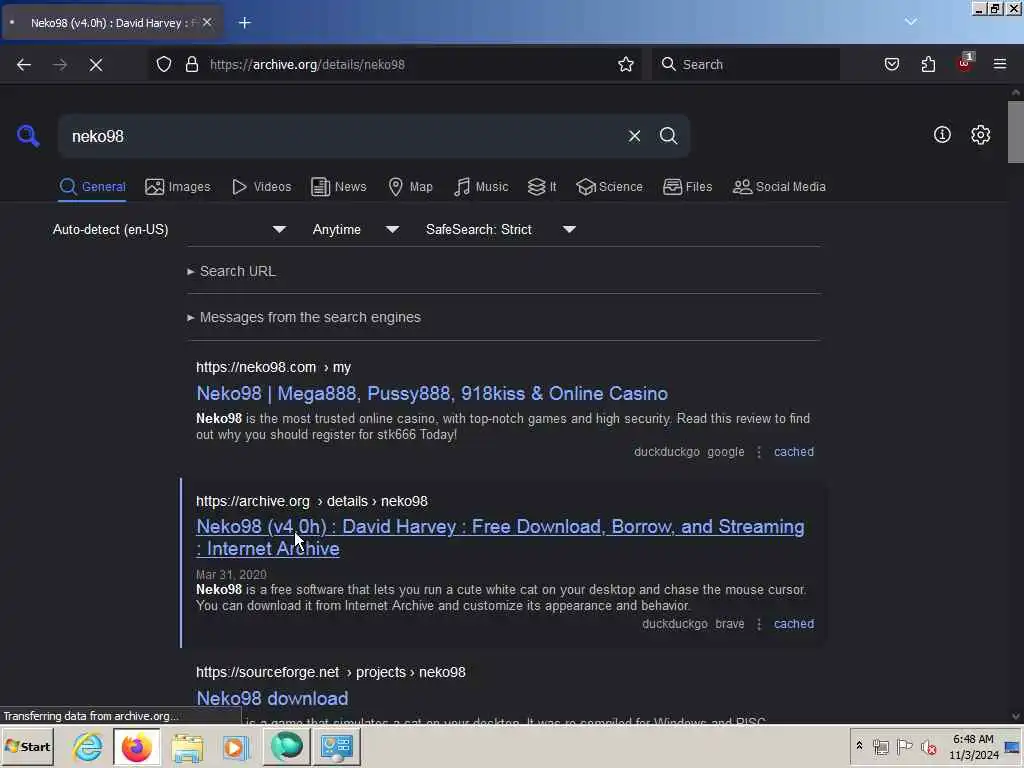This screenshot has height=768, width=1024.
Task: Open the control panel taskbar icon
Action: click(x=337, y=747)
